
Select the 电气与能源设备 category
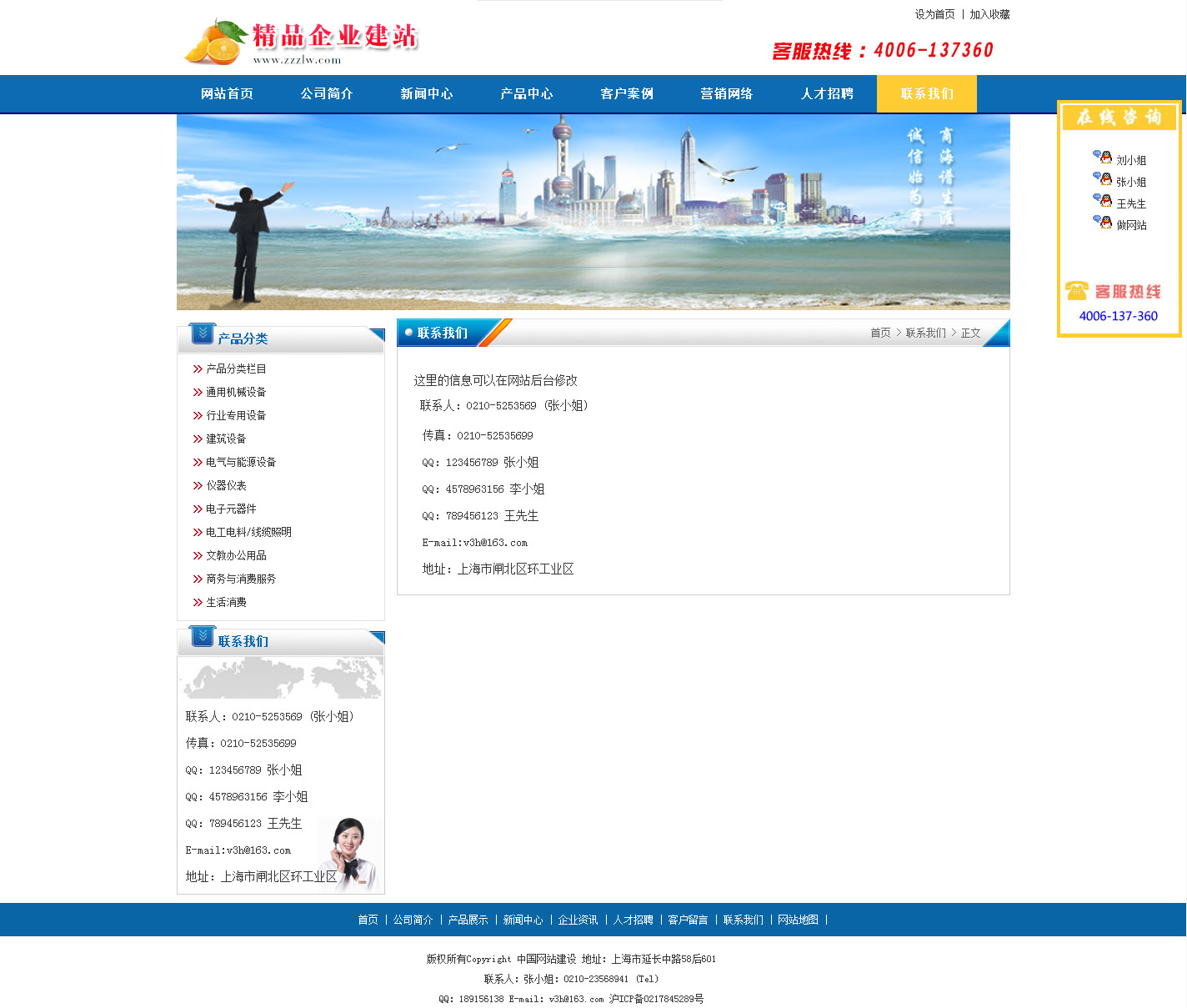tap(241, 462)
